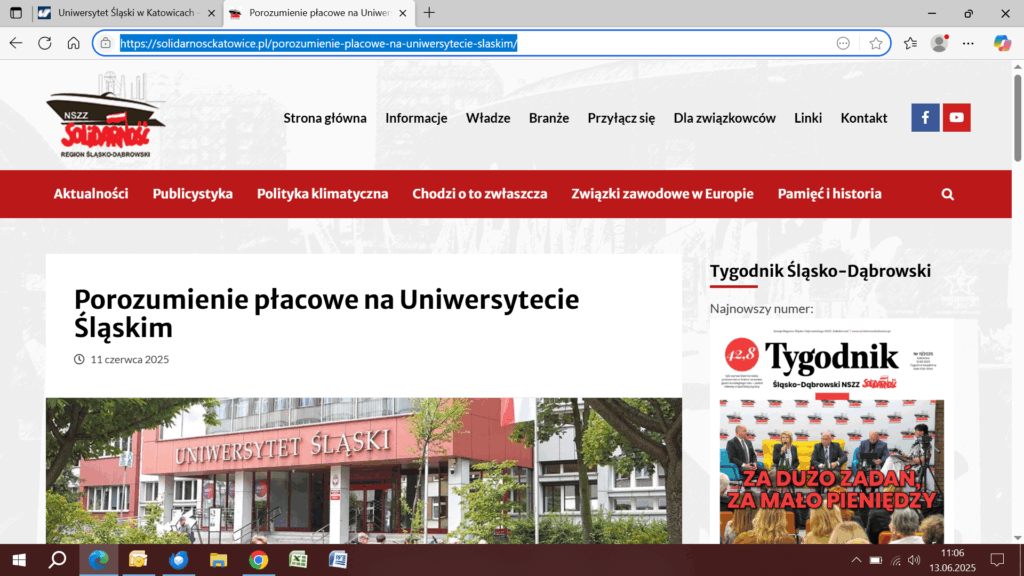Go to Kontakt page
This screenshot has width=1024, height=576.
coord(863,118)
